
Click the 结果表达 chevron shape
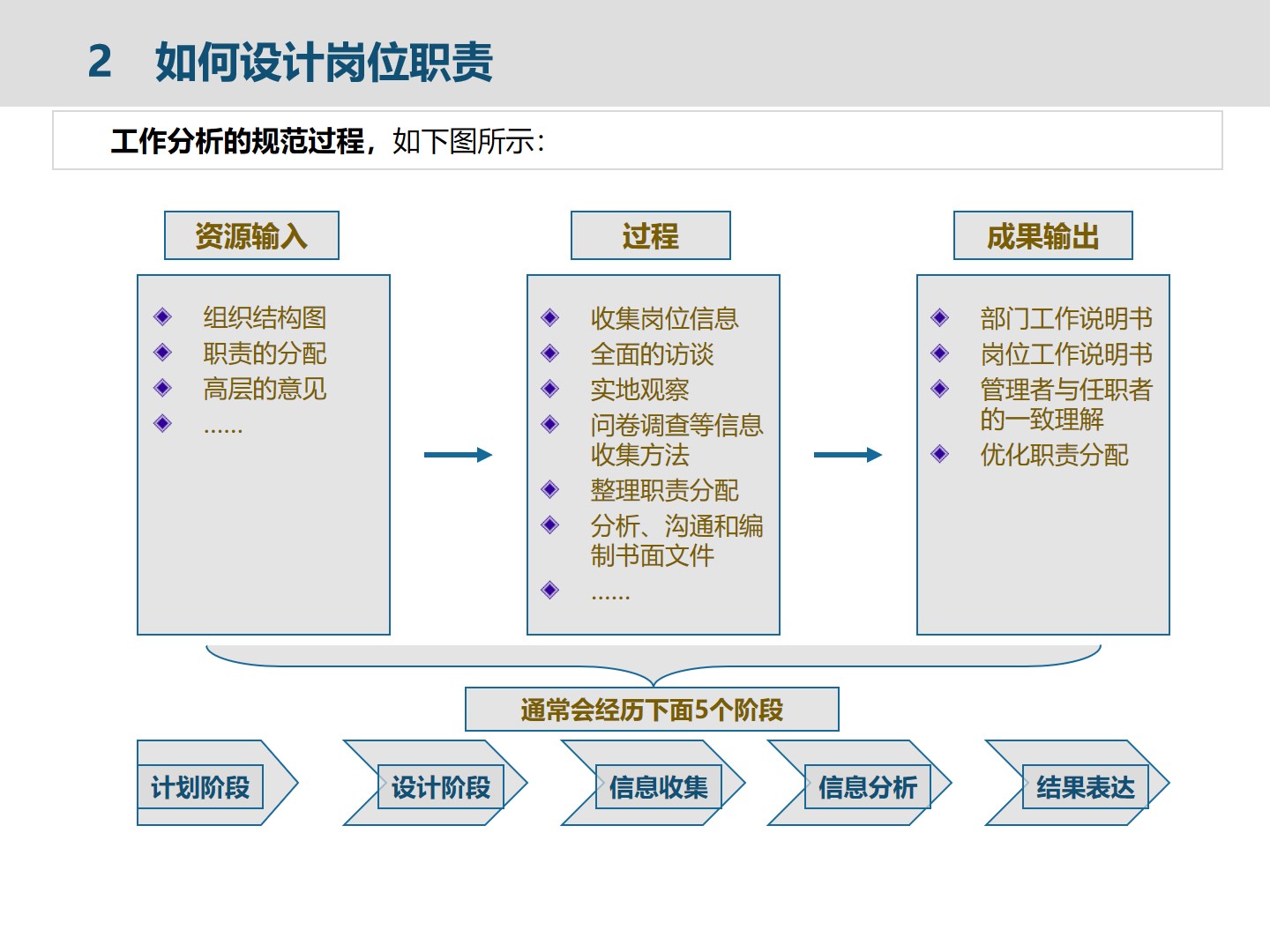click(1077, 783)
